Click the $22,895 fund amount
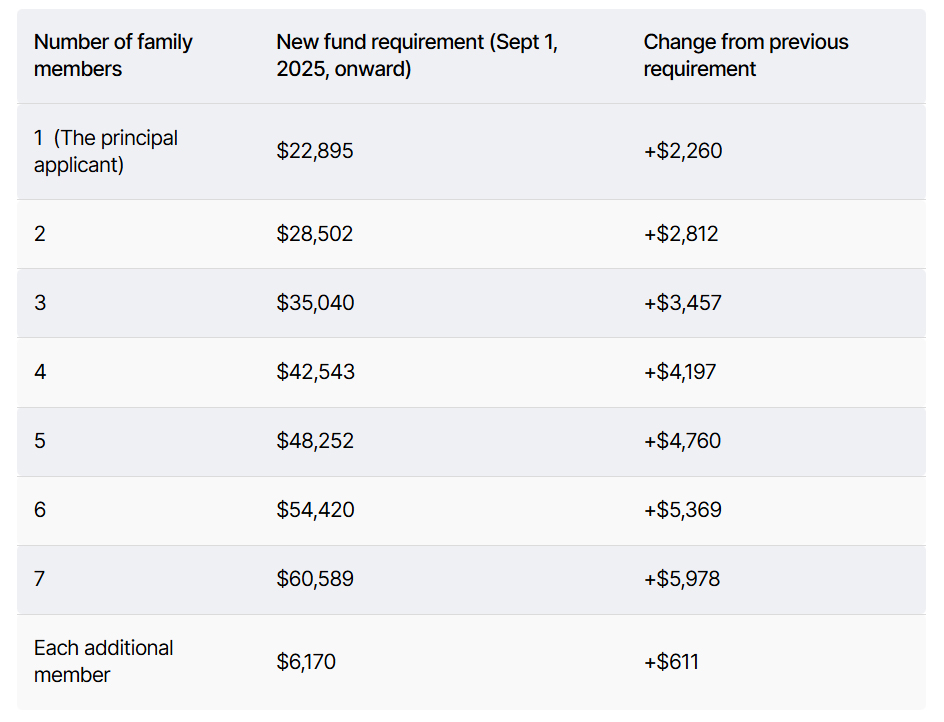Screen dimensions: 944x722 tap(315, 152)
